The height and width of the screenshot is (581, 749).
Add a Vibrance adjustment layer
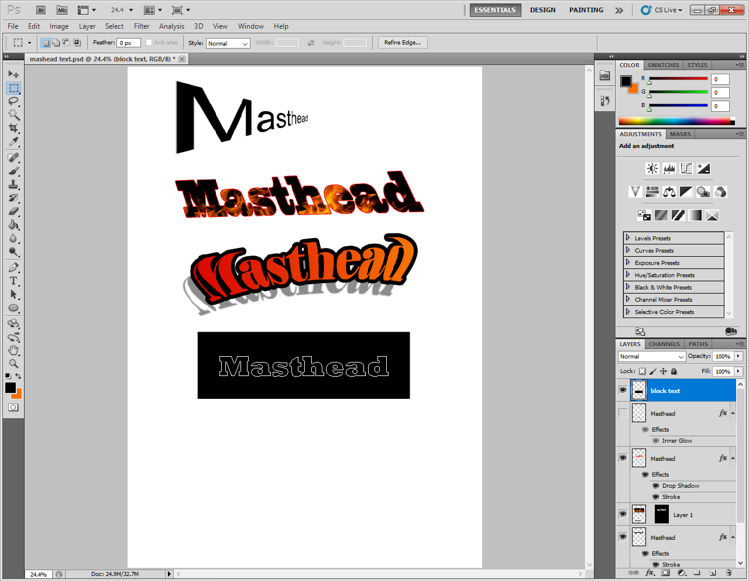click(635, 192)
